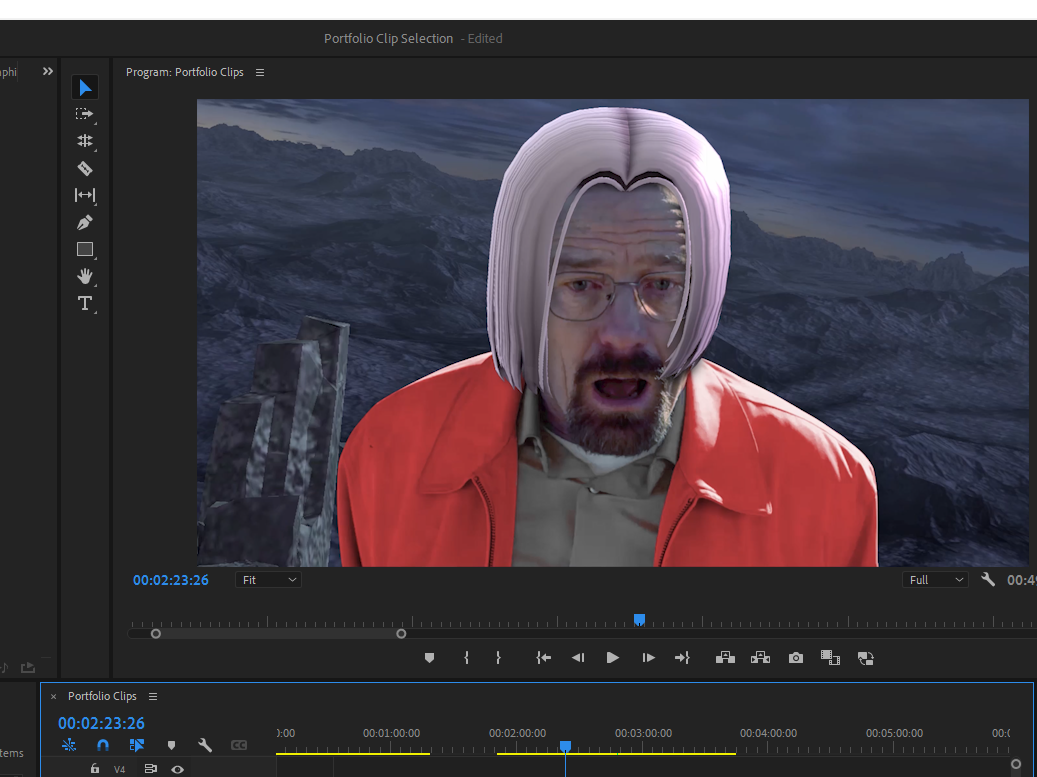1037x777 pixels.
Task: Toggle insert sequences as nests
Action: point(69,745)
